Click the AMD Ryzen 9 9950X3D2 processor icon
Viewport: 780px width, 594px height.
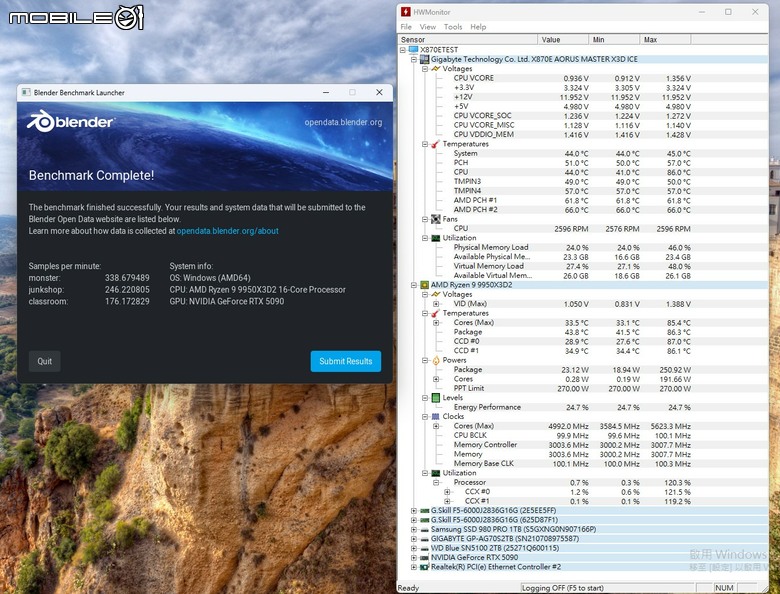point(424,285)
